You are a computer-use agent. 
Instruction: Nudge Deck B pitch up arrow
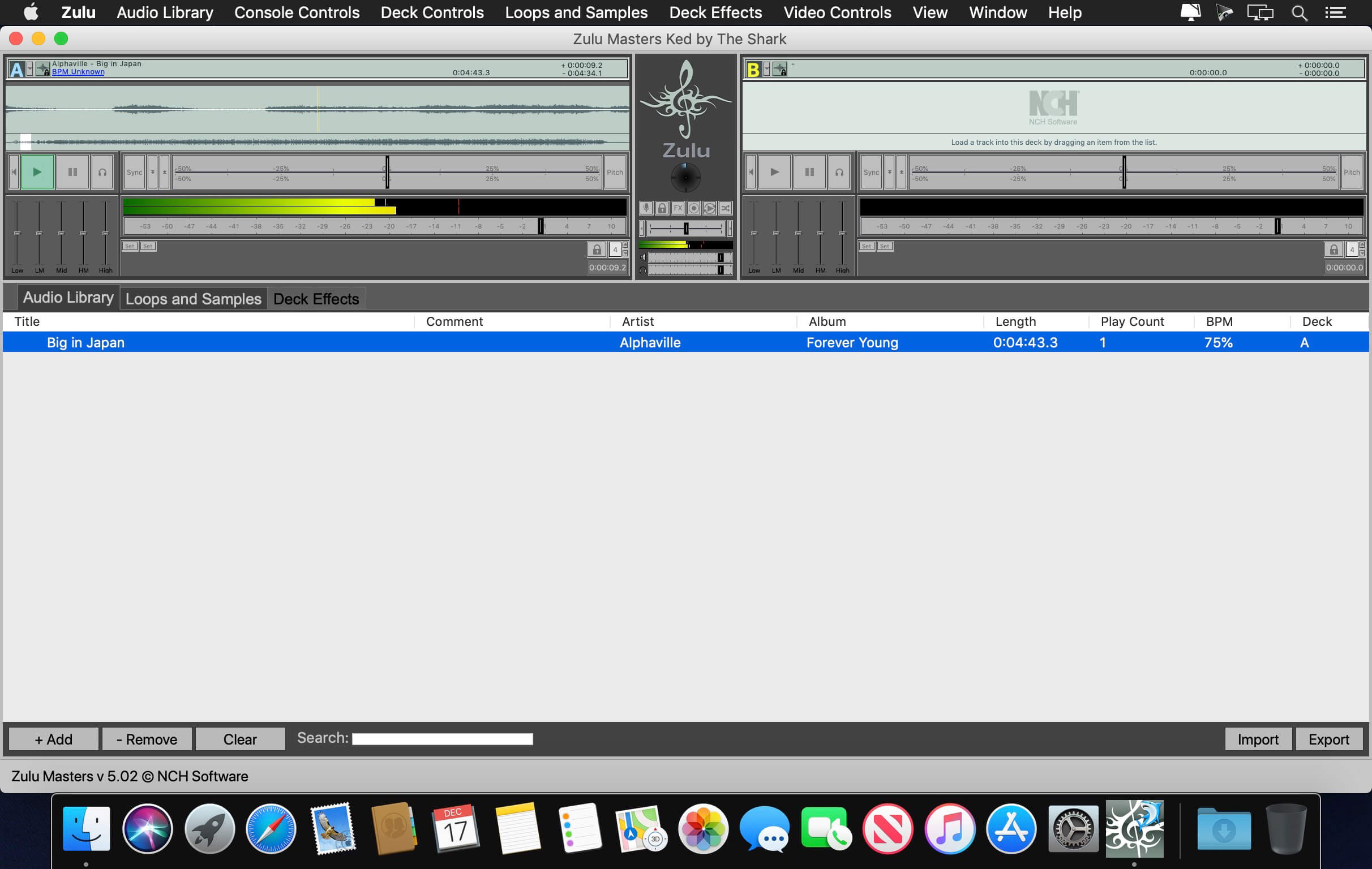(902, 172)
